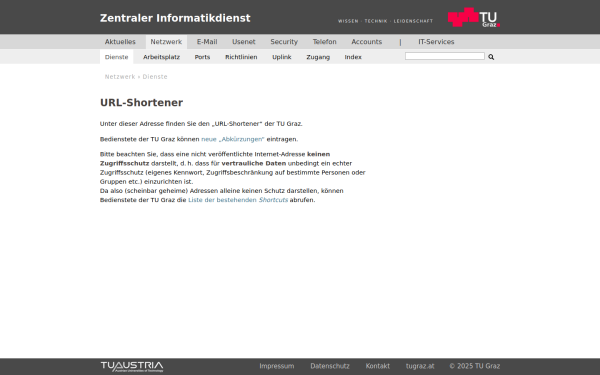Image resolution: width=600 pixels, height=375 pixels.
Task: Go to the Accounts section
Action: click(367, 42)
